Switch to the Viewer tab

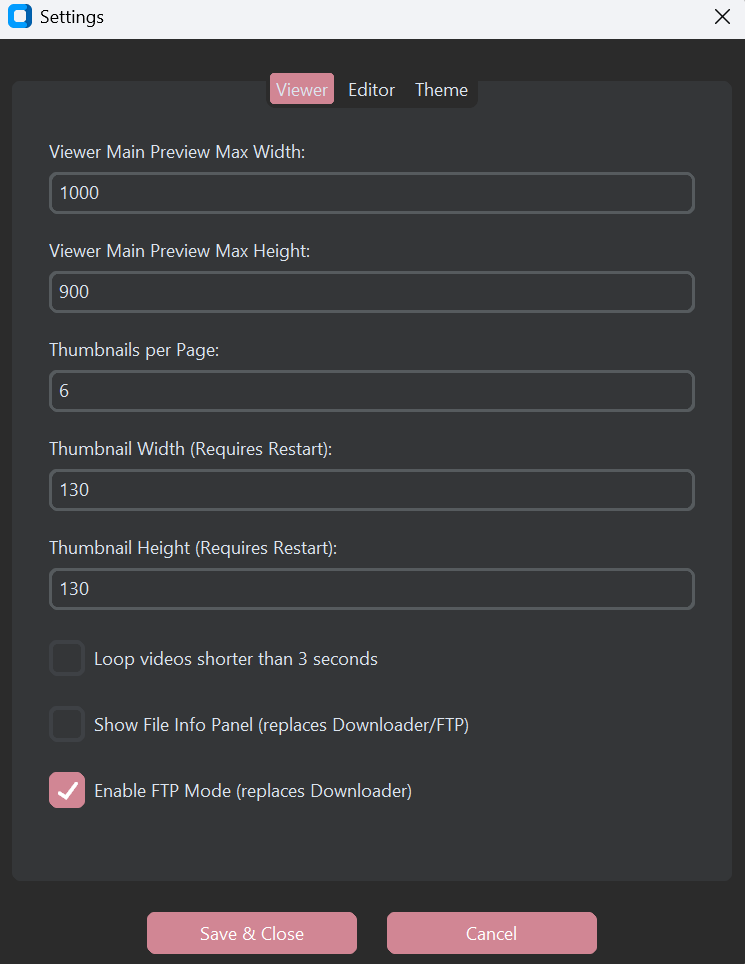coord(302,89)
